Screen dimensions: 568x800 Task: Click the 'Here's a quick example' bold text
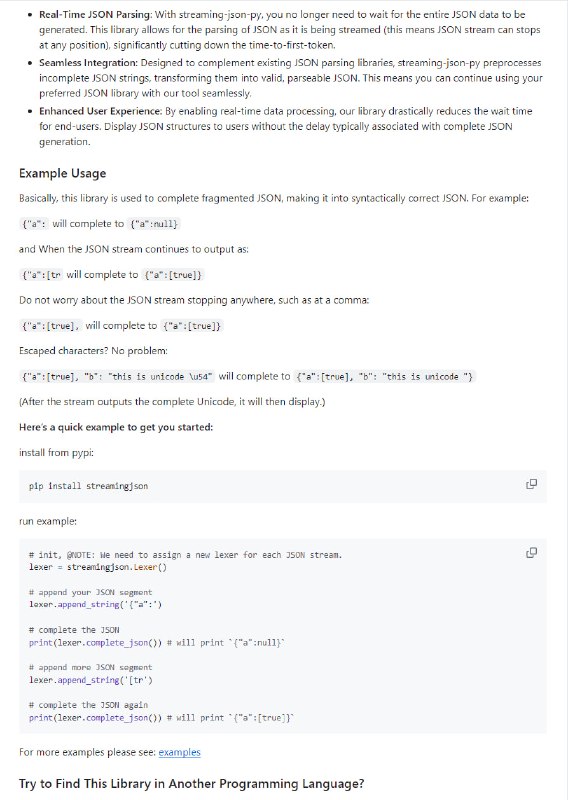[116, 427]
